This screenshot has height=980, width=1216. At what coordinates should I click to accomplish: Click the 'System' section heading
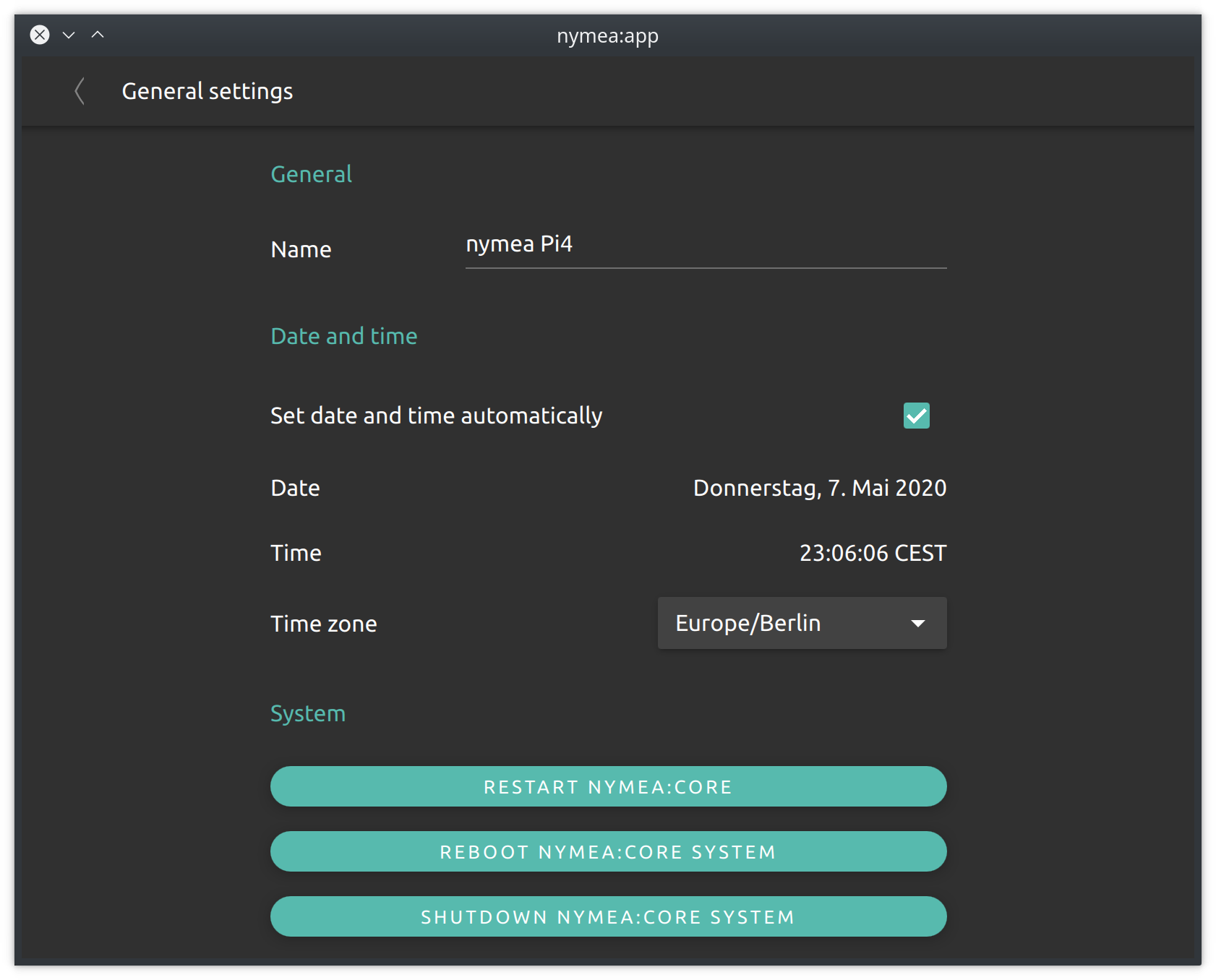[308, 713]
